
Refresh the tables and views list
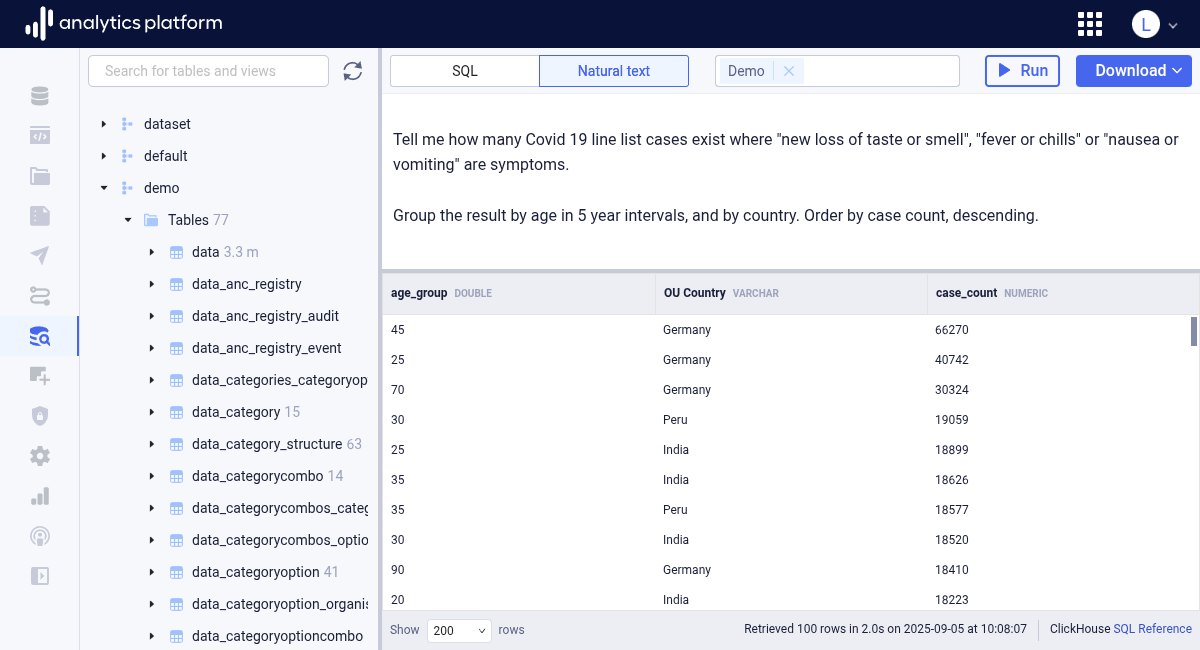352,71
